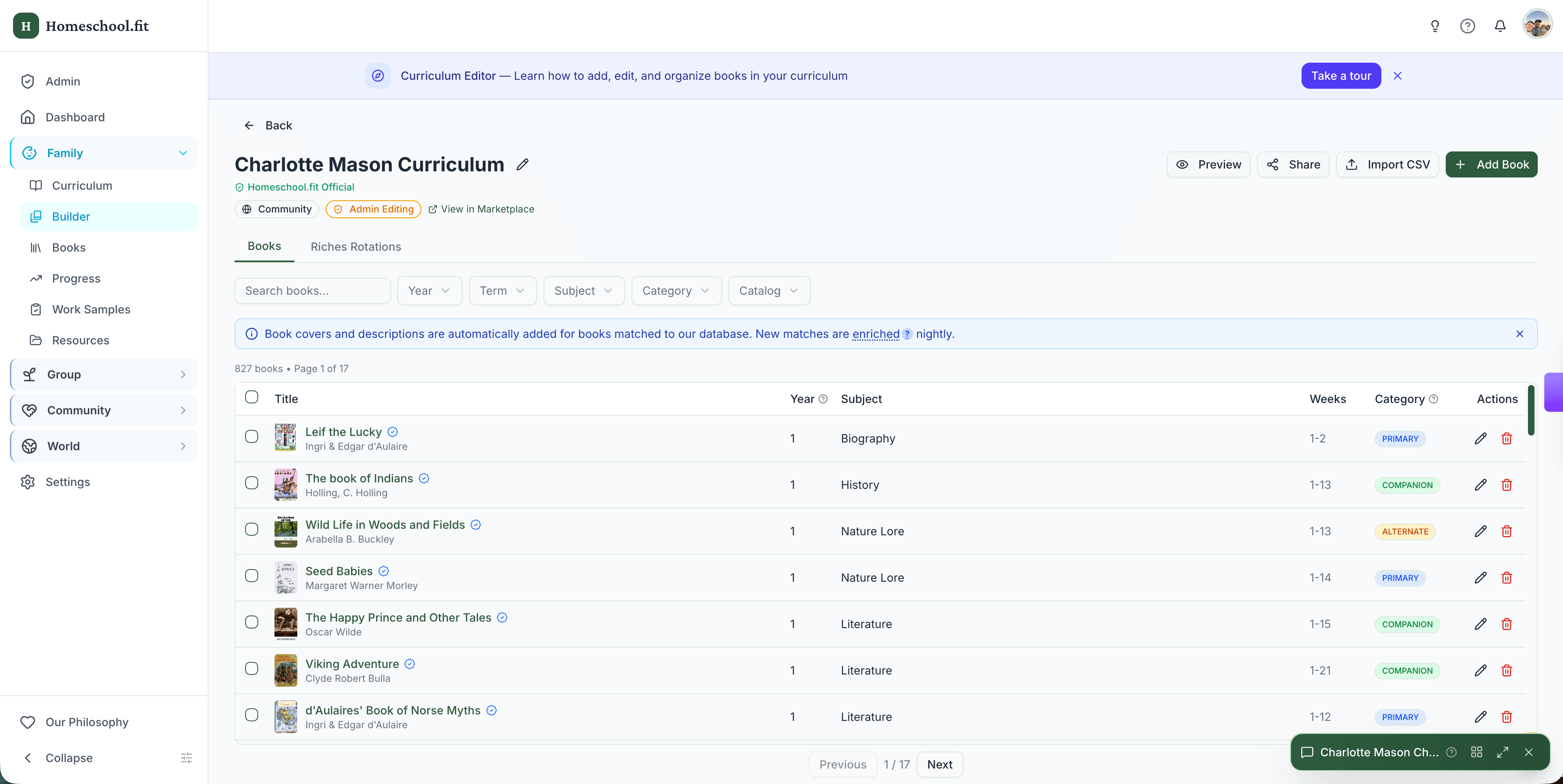Open the chat widget grid view icon
This screenshot has height=784, width=1563.
pyautogui.click(x=1476, y=752)
